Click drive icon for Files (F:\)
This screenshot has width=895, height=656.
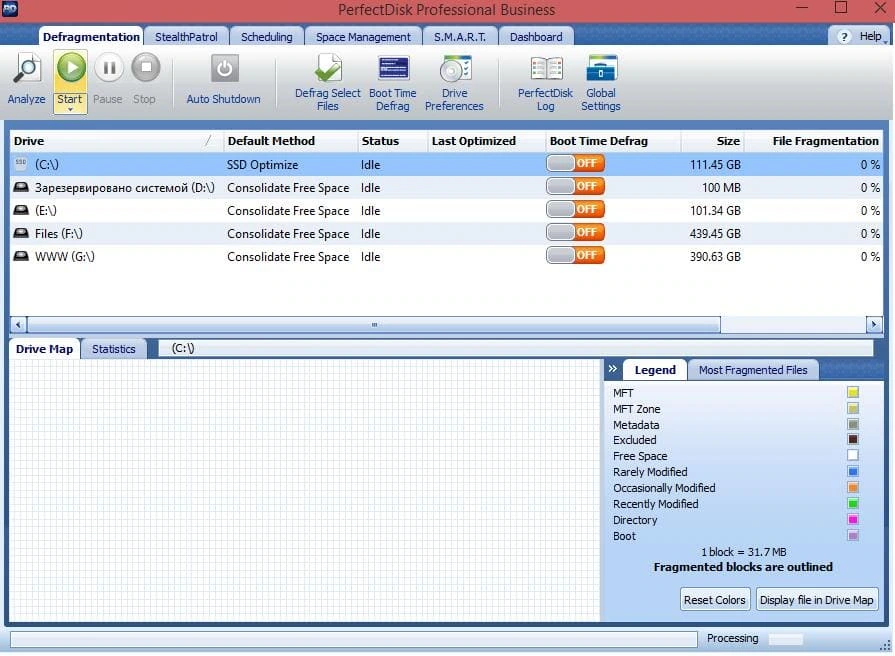pos(21,233)
